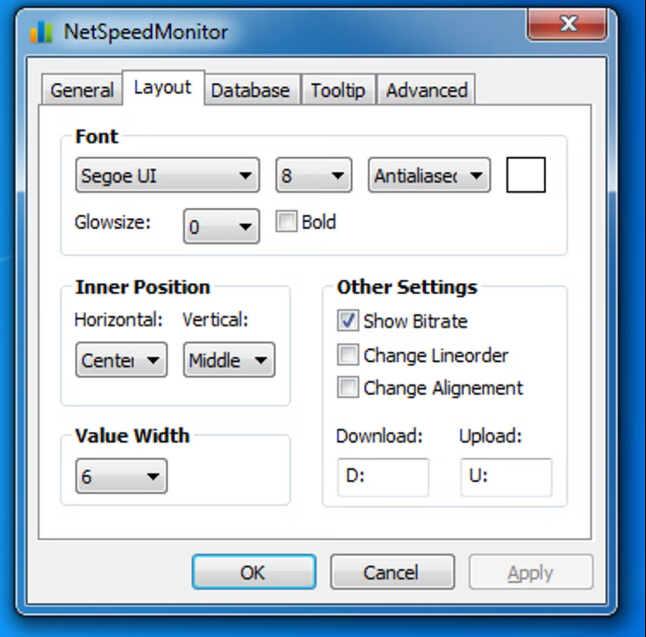
Task: Open the Segoe UI font dropdown
Action: click(167, 177)
